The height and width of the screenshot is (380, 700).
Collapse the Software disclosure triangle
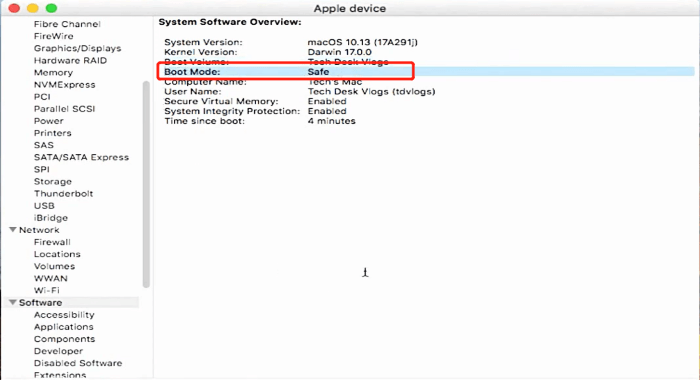click(x=12, y=302)
